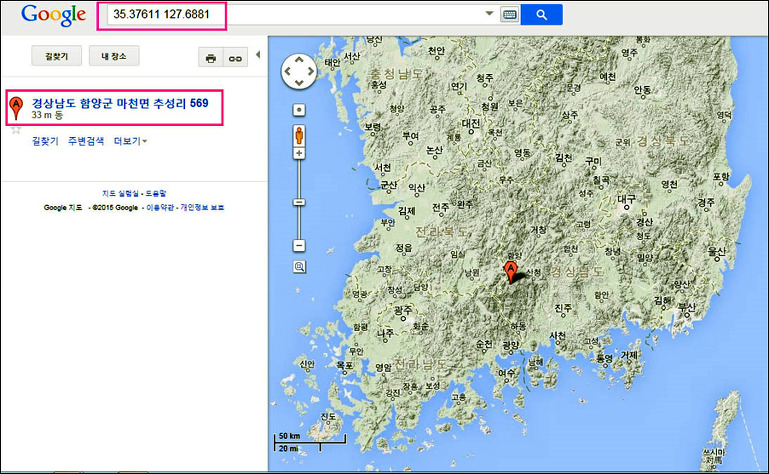Click the 군산 city label on map
The image size is (769, 474).
(389, 185)
